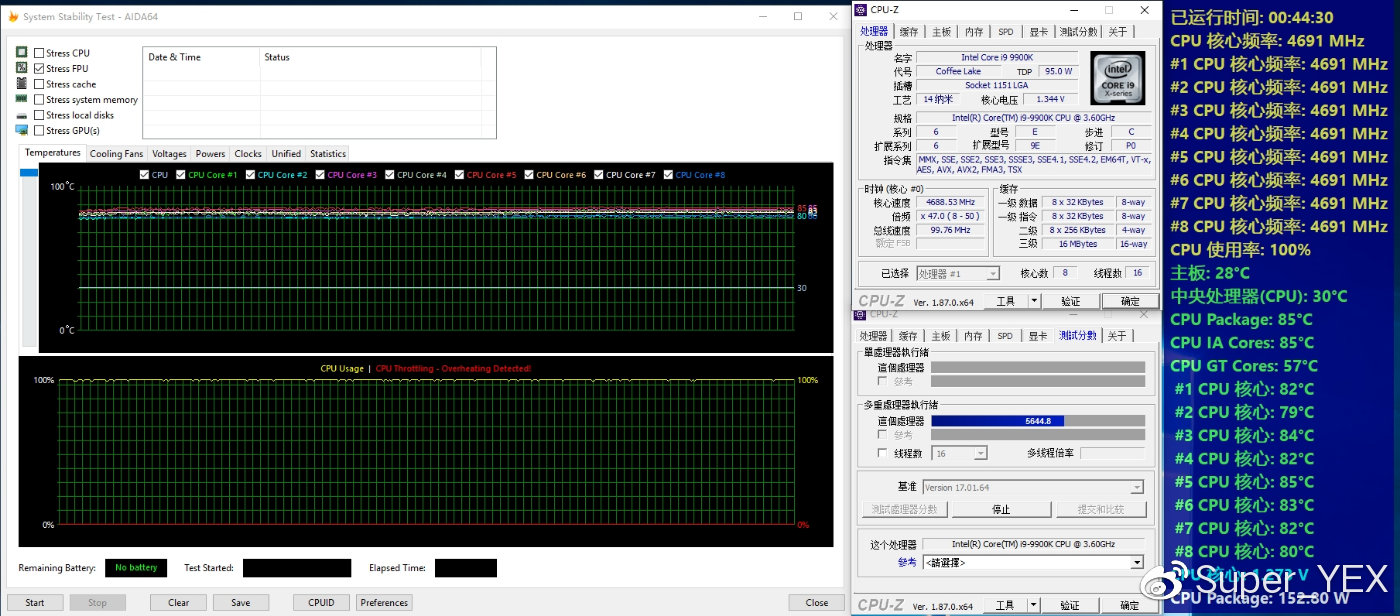Image resolution: width=1400 pixels, height=616 pixels.
Task: Click 确定 button in lower CPU-Z window
Action: 1130,605
